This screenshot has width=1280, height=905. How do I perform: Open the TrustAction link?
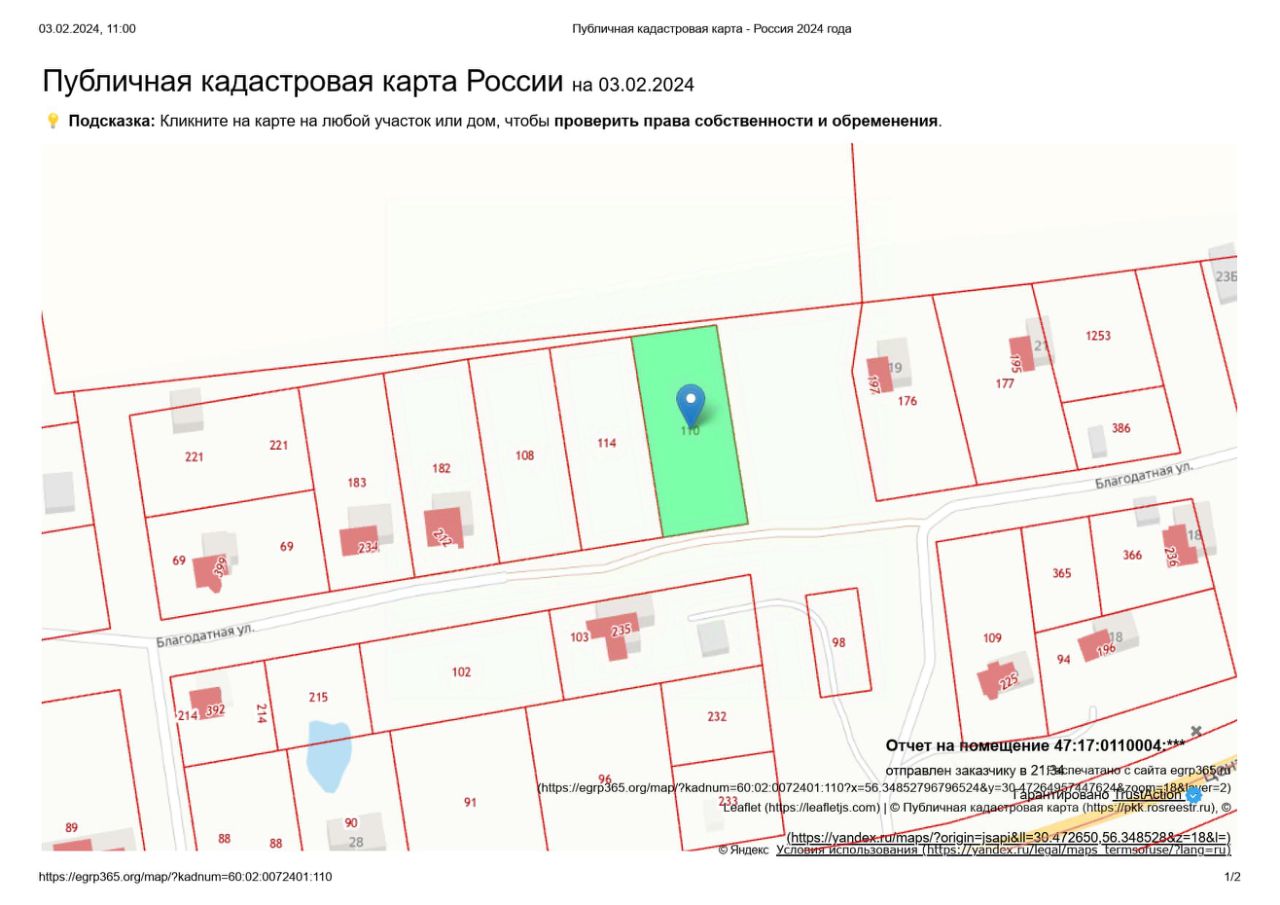pyautogui.click(x=1147, y=795)
